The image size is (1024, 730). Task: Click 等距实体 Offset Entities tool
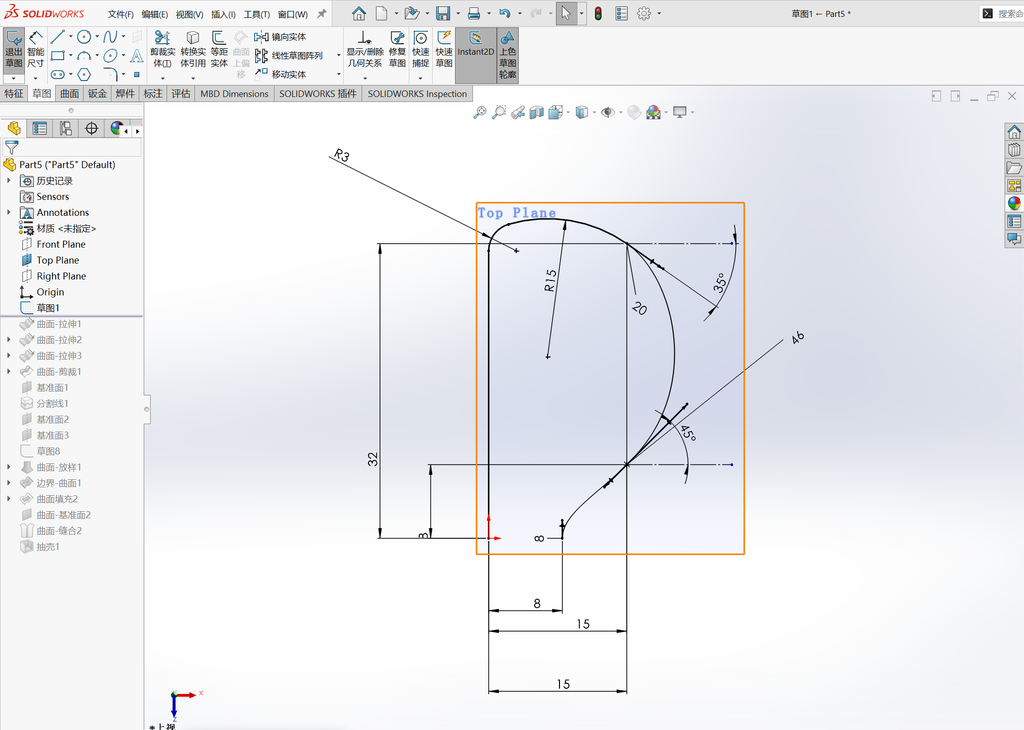tap(219, 49)
